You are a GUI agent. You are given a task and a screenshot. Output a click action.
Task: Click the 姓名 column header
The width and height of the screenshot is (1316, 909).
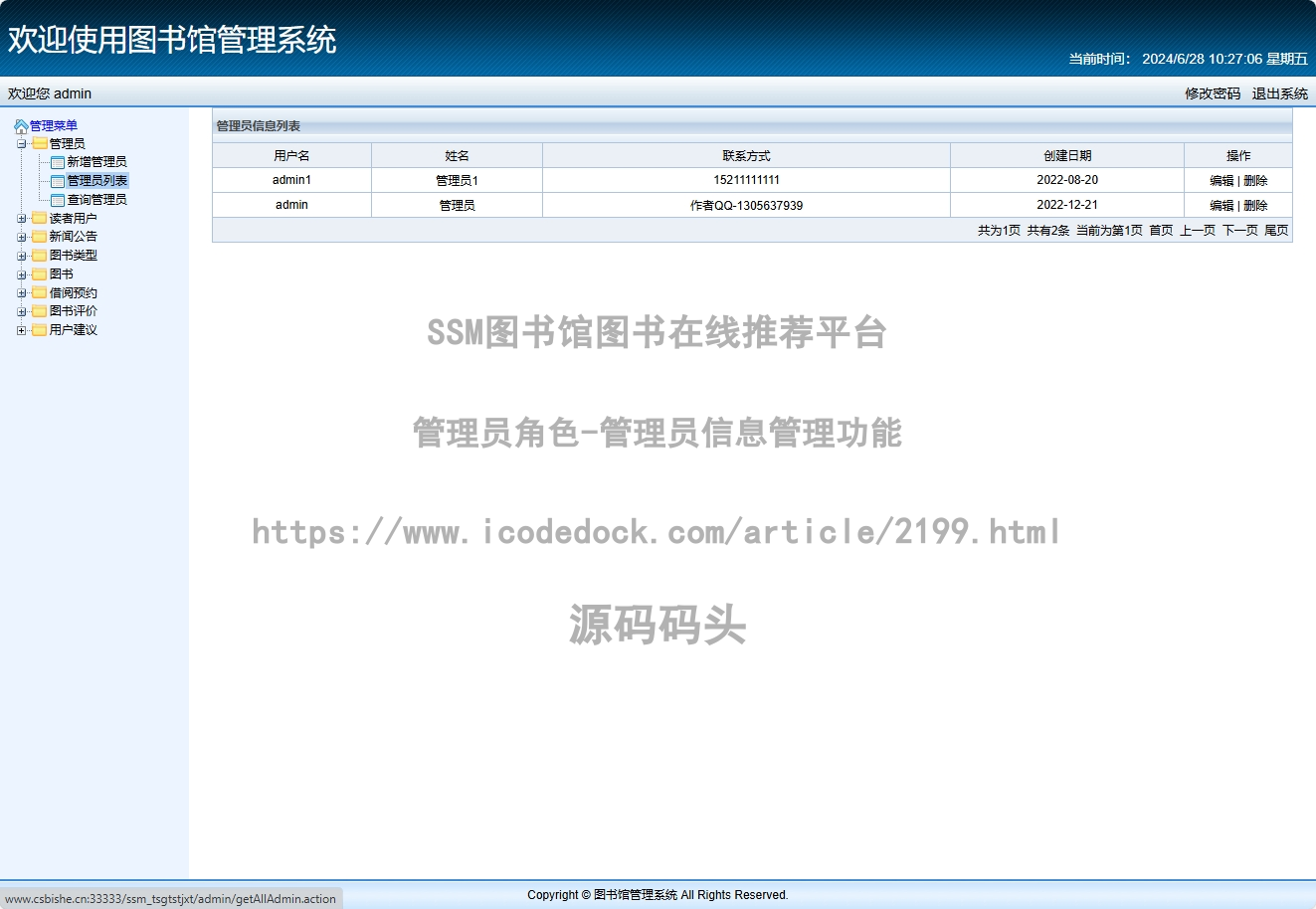click(x=457, y=156)
